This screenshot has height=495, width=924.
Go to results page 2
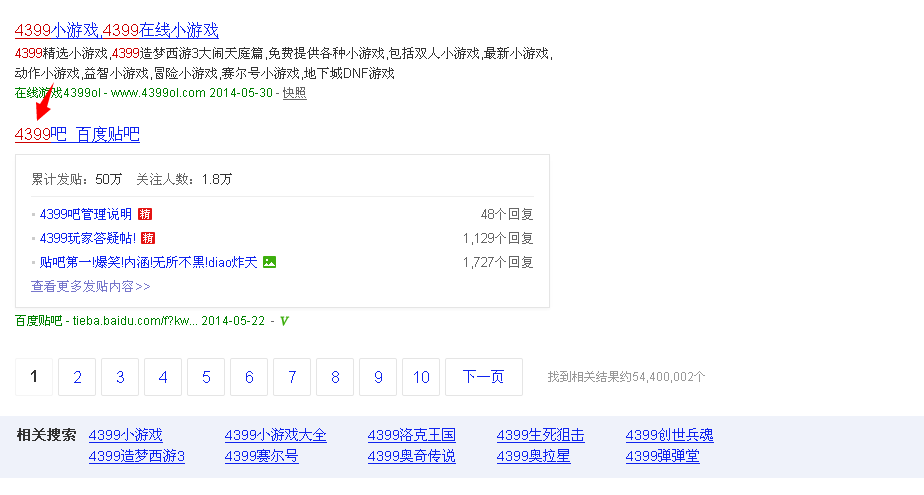pos(77,377)
